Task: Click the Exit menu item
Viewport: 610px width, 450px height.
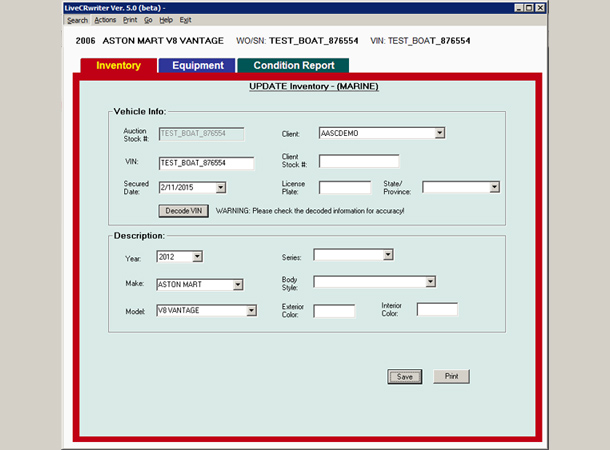Action: pyautogui.click(x=185, y=20)
